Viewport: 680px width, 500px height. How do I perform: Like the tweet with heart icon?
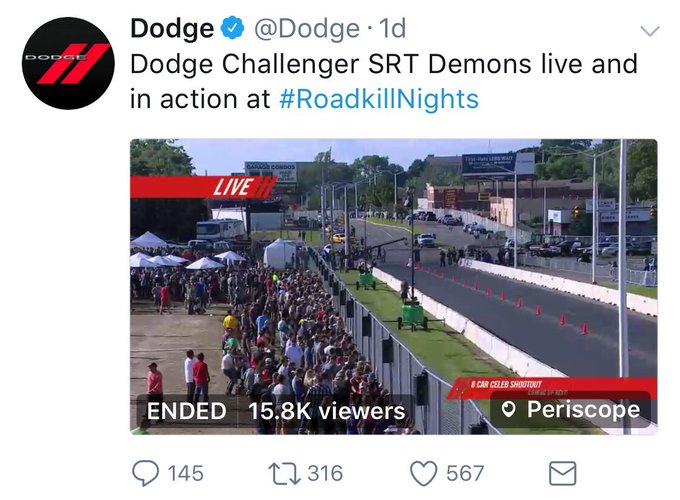click(424, 474)
